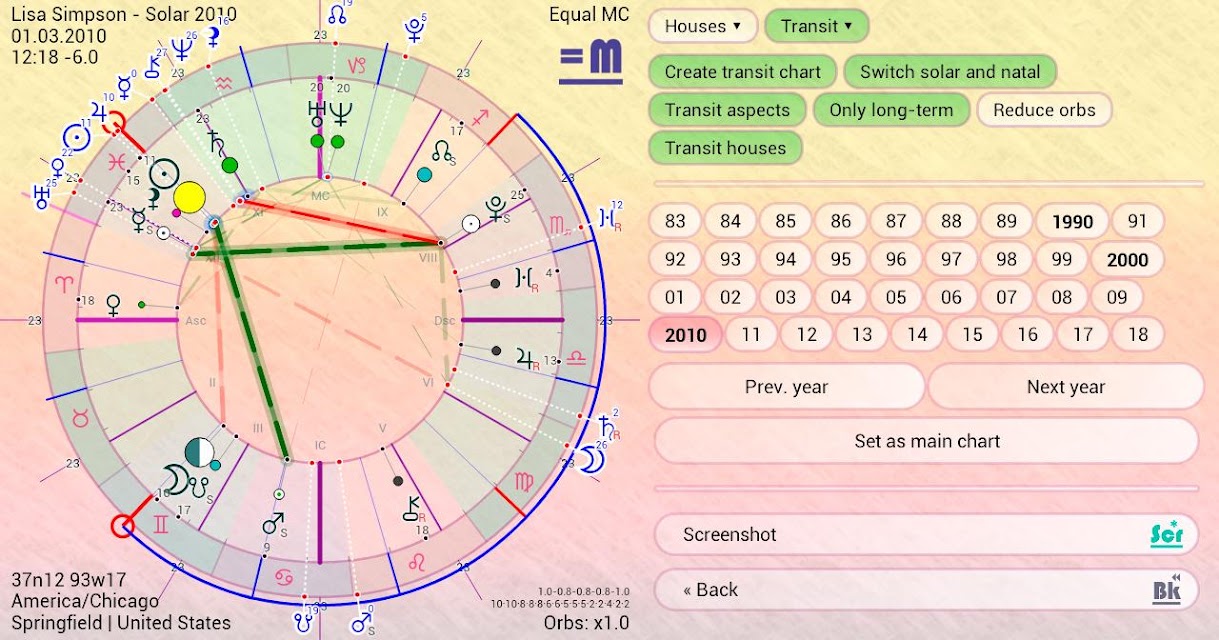Click Create transit chart button
The image size is (1219, 640).
click(x=742, y=72)
